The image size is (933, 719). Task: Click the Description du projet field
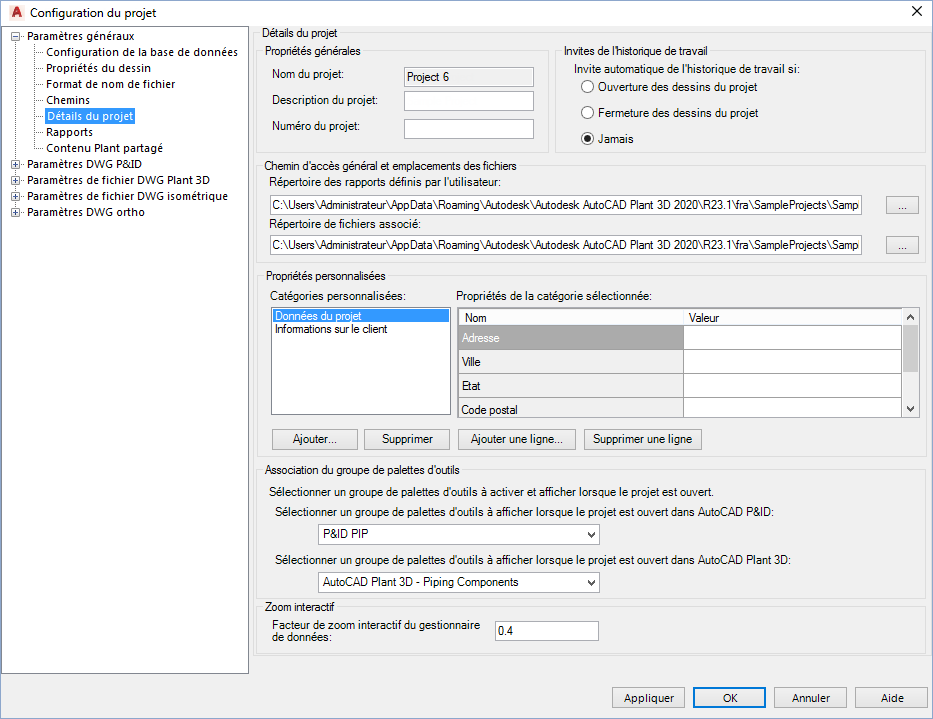468,101
